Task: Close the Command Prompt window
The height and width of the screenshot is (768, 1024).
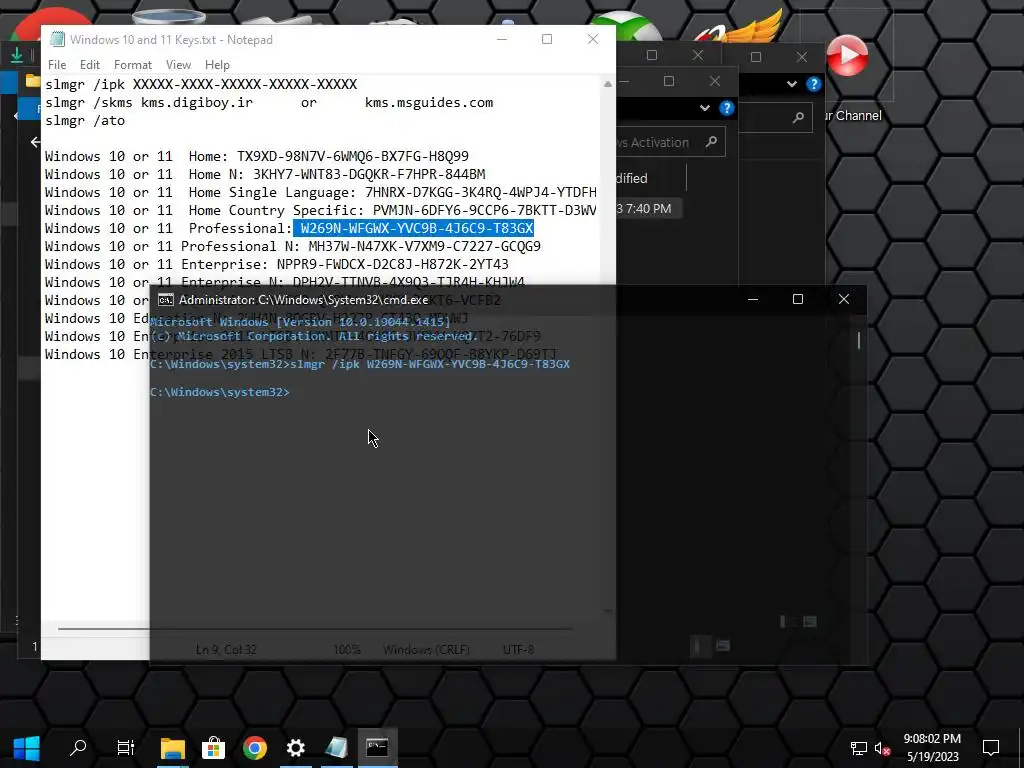Action: coord(844,299)
